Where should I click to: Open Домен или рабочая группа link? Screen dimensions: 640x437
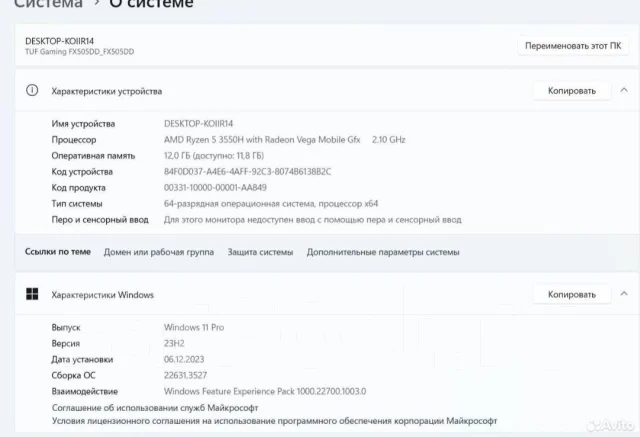(x=159, y=252)
